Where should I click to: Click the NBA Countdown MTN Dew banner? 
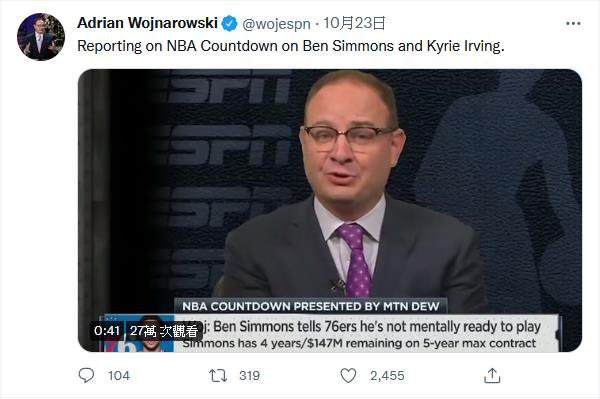(x=311, y=306)
